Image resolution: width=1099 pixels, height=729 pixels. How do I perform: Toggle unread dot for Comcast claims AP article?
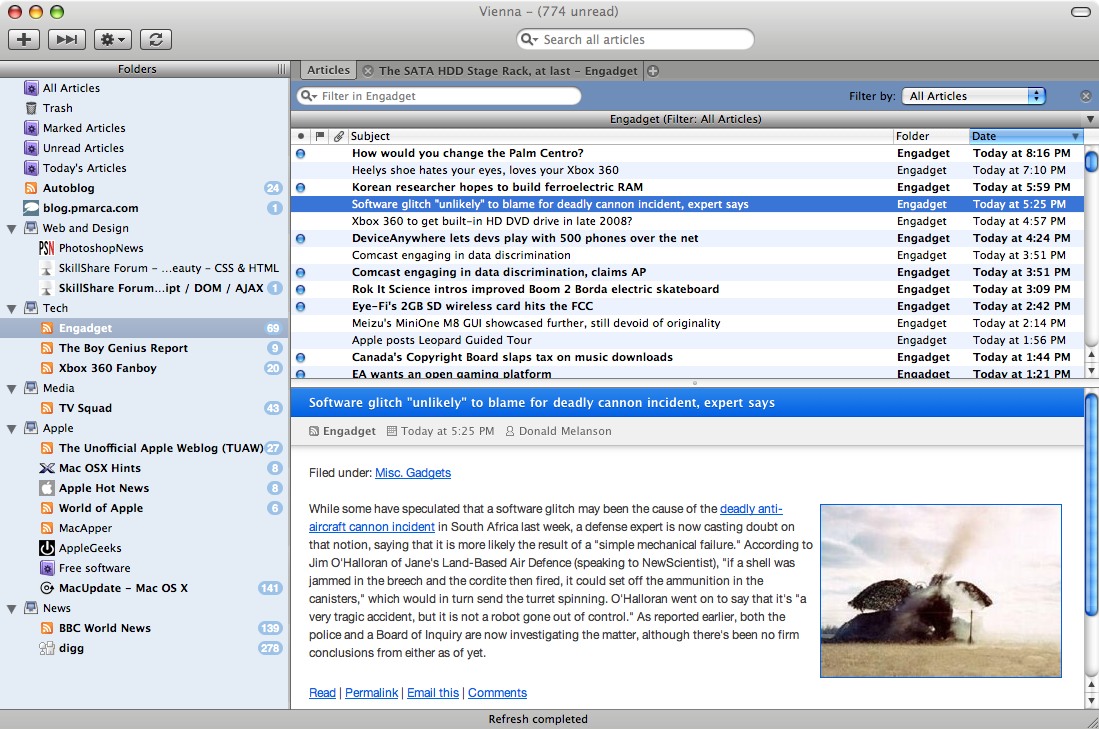pos(301,272)
